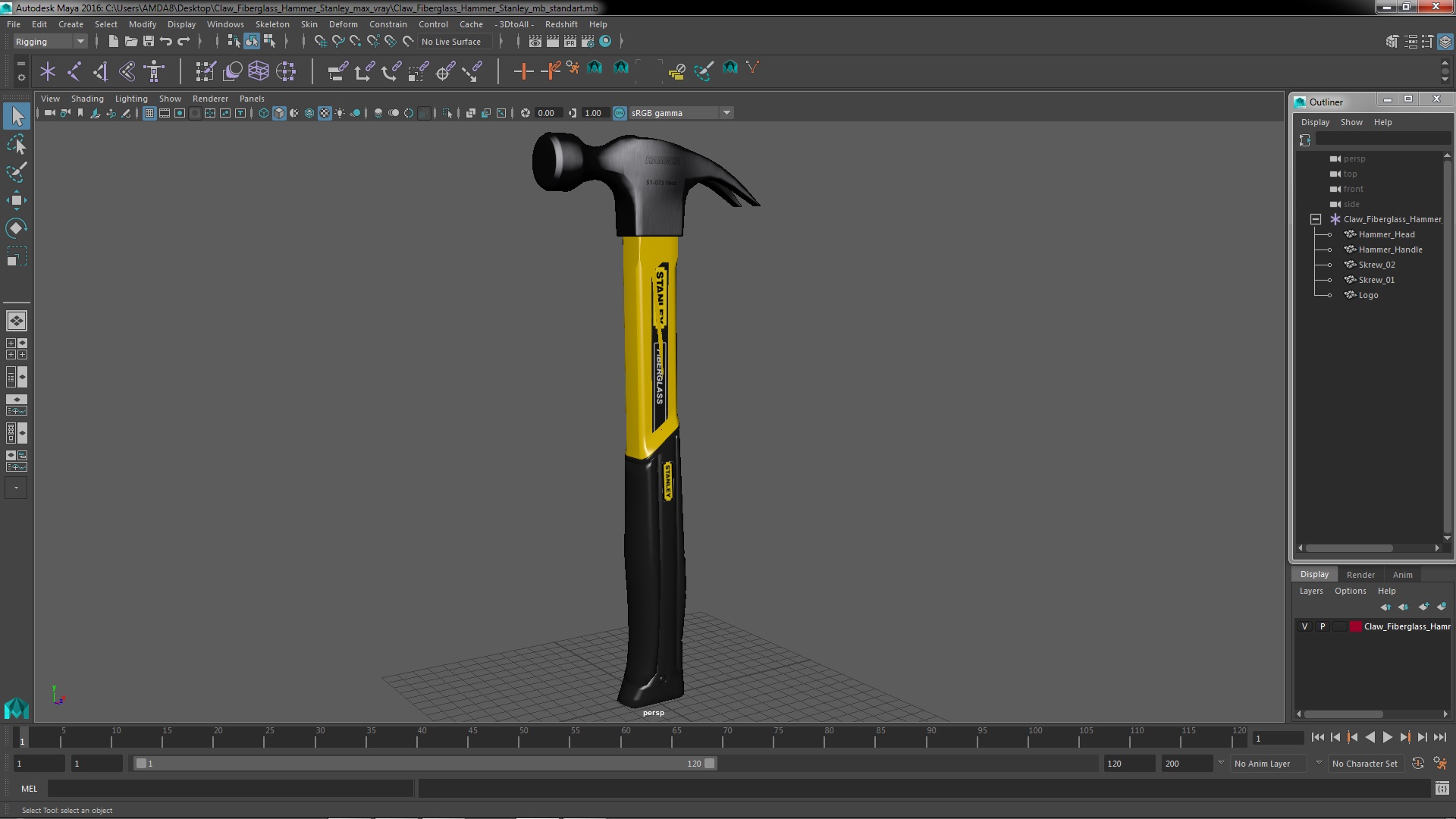Open Layers menu in layer editor
The width and height of the screenshot is (1456, 819).
pos(1310,591)
